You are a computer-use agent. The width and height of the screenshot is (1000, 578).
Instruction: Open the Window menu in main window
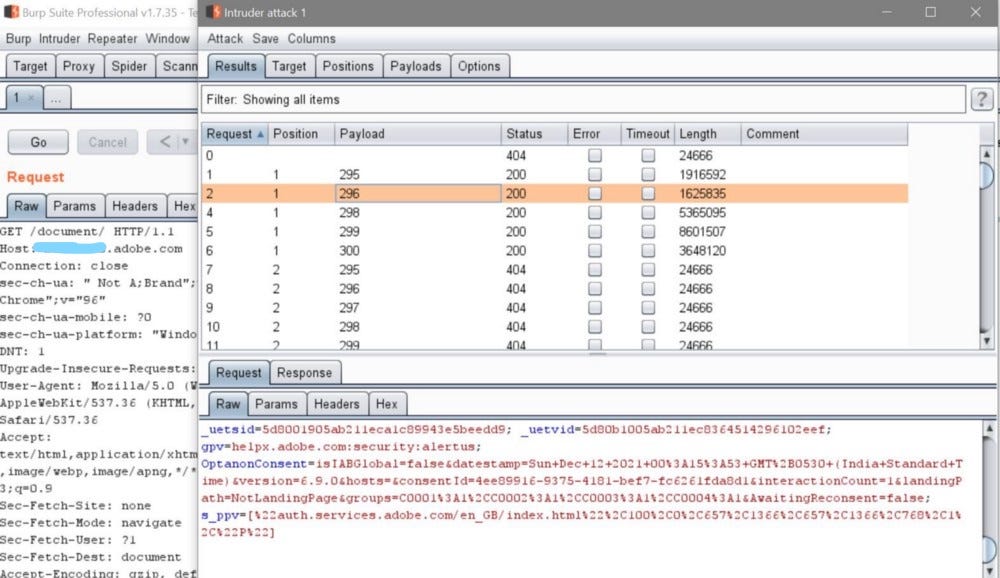168,39
